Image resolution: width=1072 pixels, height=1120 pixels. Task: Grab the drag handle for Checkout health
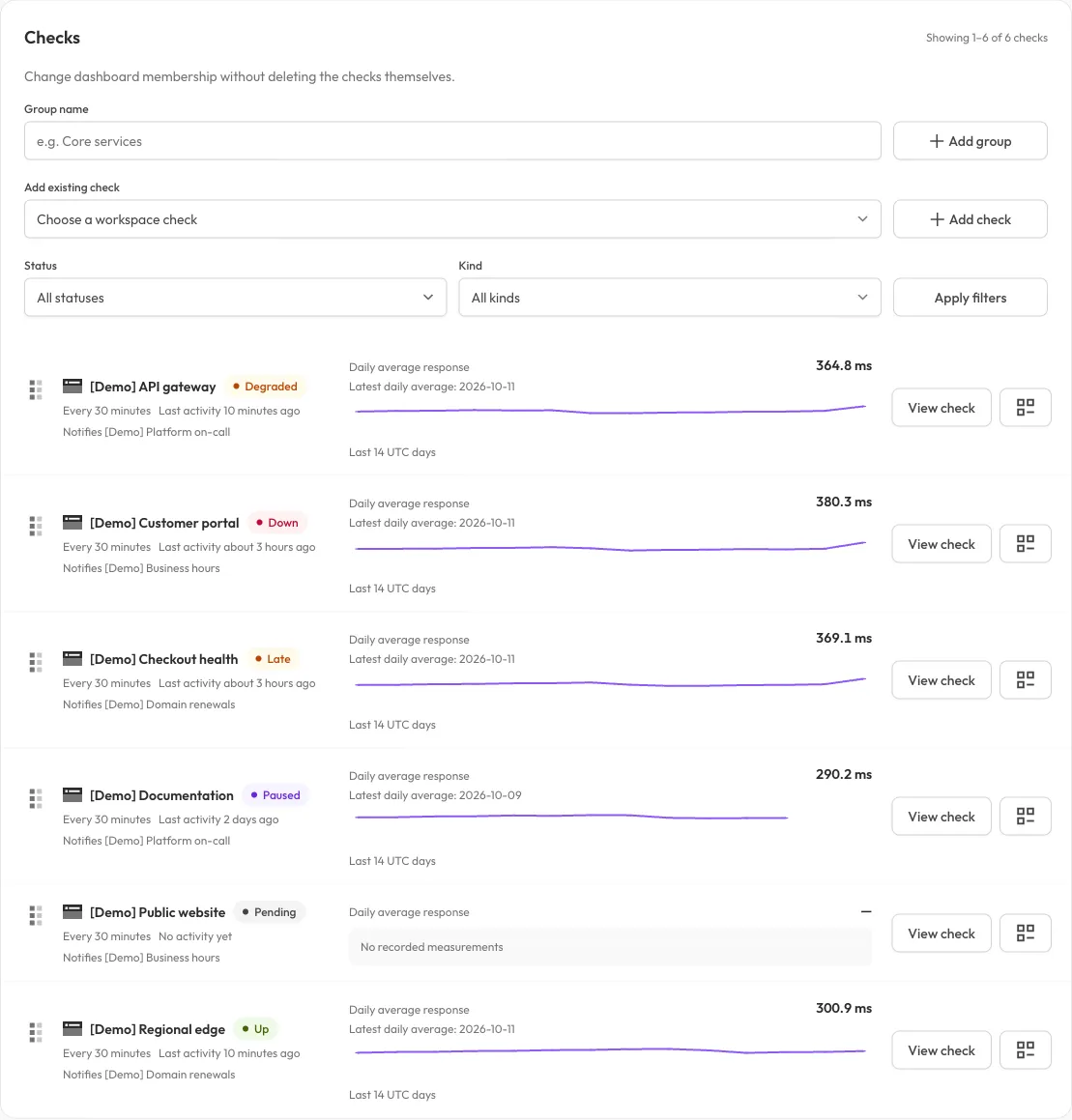36,662
